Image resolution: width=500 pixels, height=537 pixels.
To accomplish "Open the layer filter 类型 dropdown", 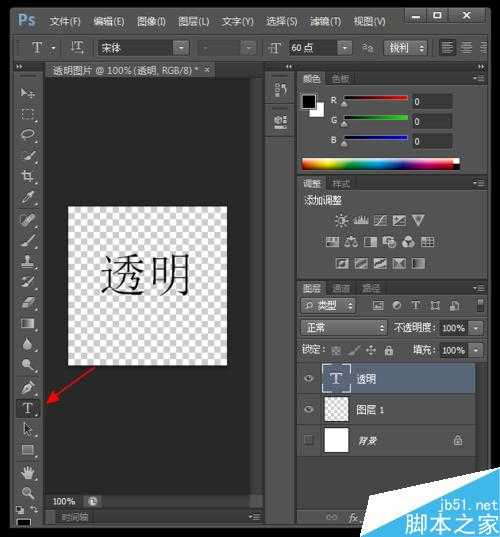I will [328, 305].
